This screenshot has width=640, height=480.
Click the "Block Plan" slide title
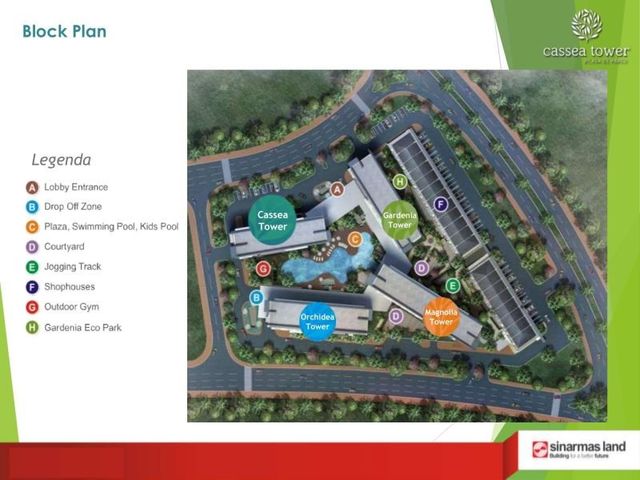coord(64,31)
